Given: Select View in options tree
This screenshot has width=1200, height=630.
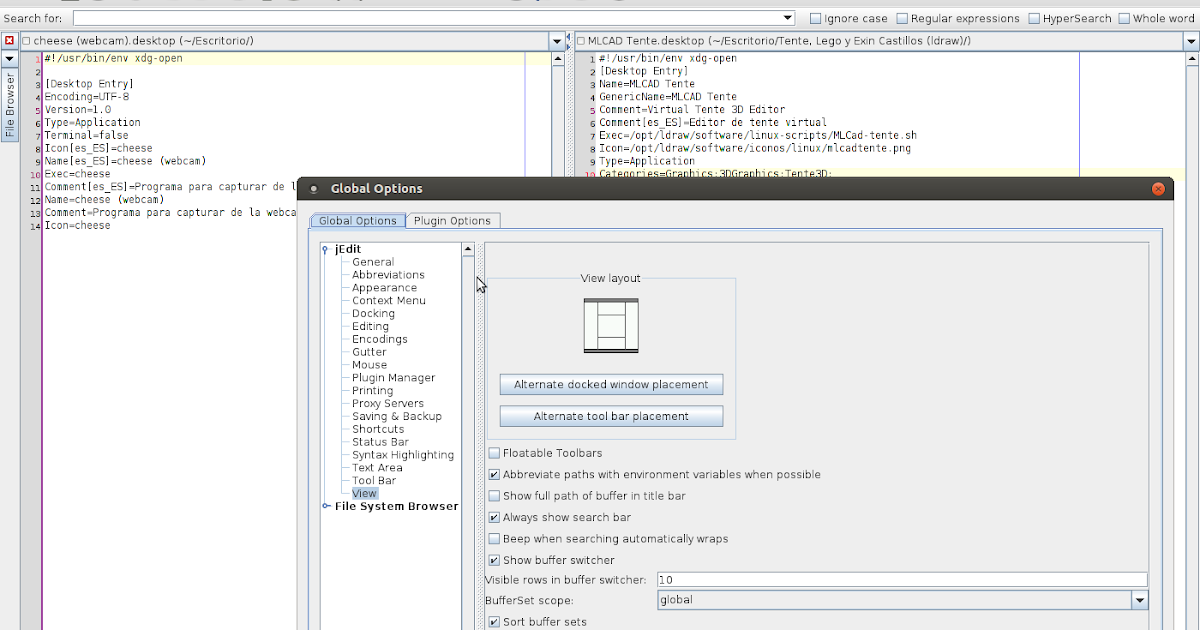Looking at the screenshot, I should pyautogui.click(x=364, y=493).
